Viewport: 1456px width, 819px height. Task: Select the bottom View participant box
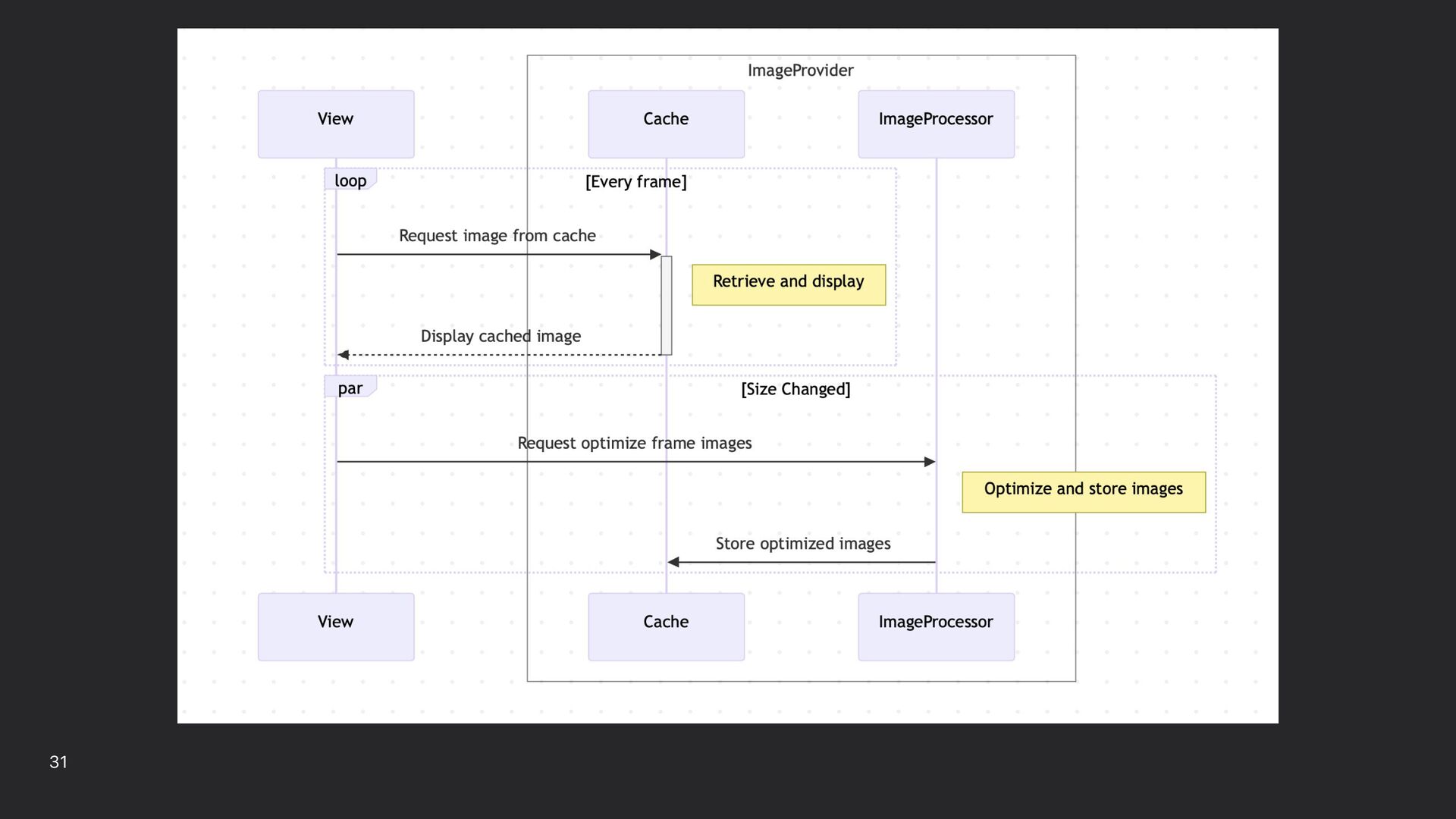(x=336, y=627)
